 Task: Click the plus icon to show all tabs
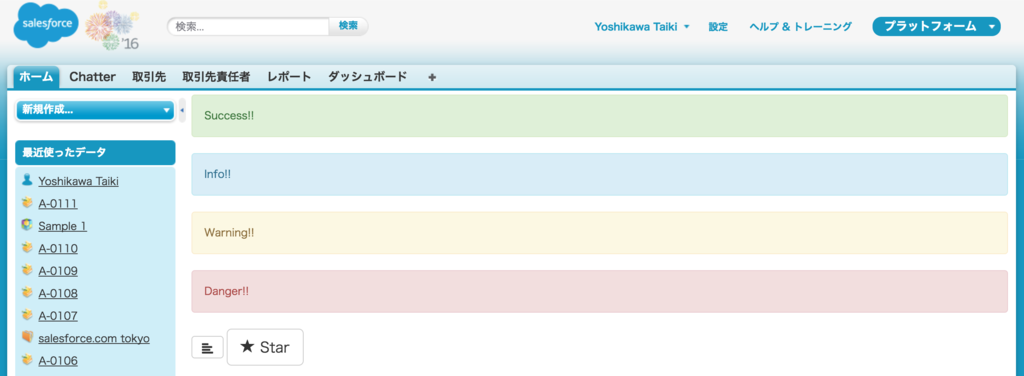coord(432,77)
